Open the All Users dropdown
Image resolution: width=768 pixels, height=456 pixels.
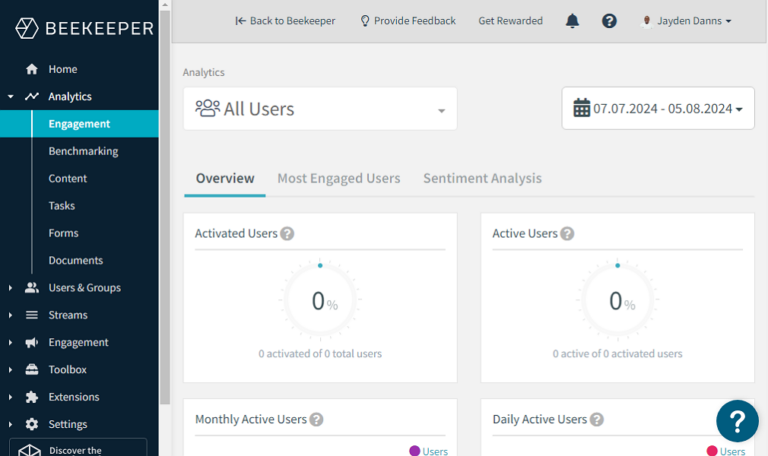click(x=320, y=109)
